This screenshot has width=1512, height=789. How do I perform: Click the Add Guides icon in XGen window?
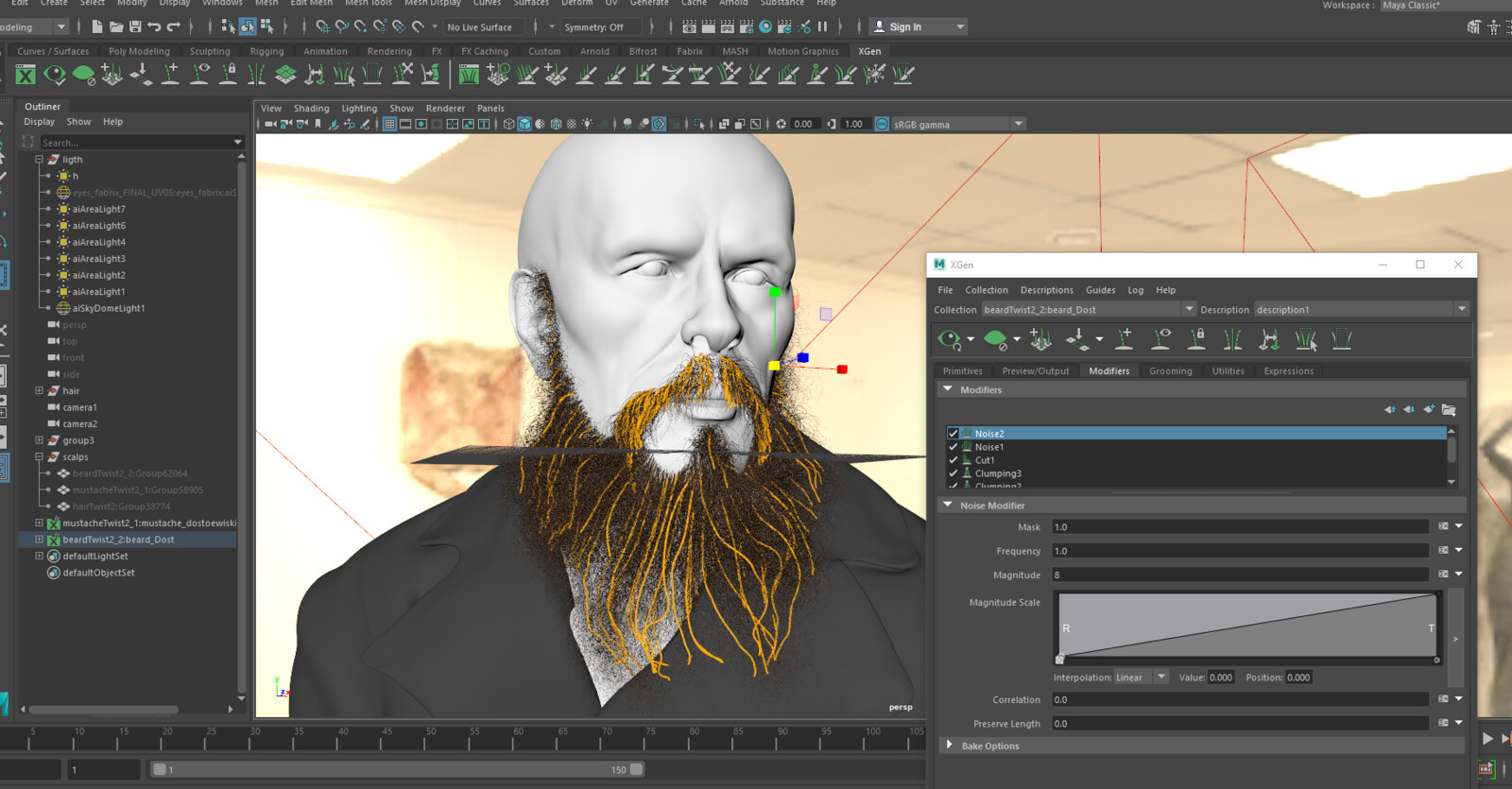[x=1040, y=338]
